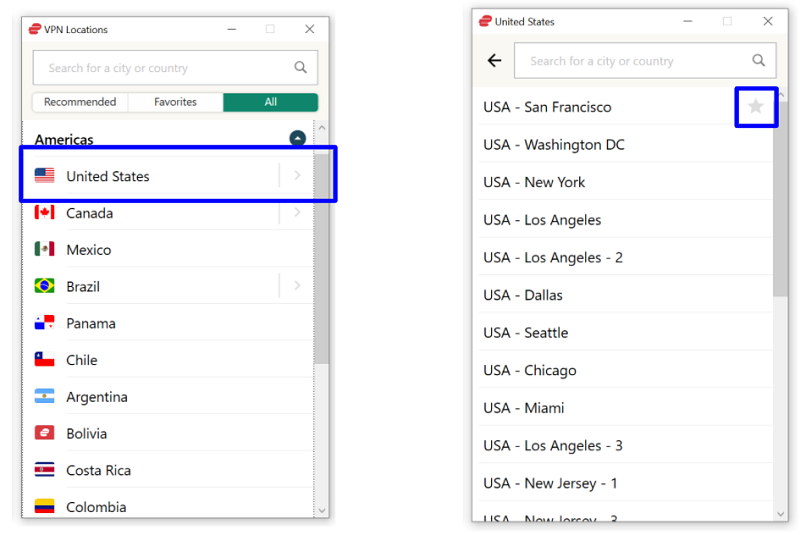806x535 pixels.
Task: Connect to USA - New York
Action: pyautogui.click(x=535, y=182)
